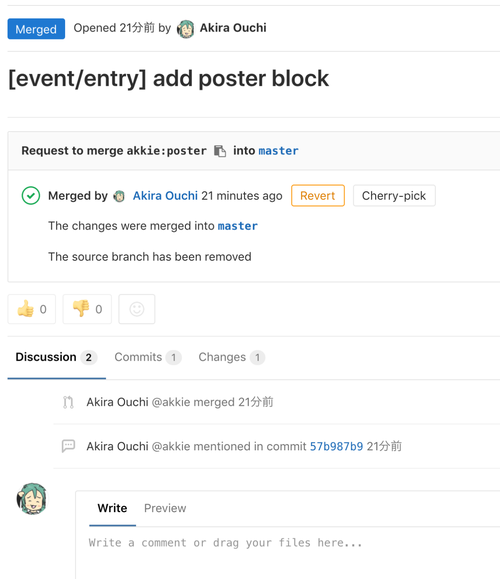
Task: Click the merge icon in merged activity row
Action: (x=68, y=402)
